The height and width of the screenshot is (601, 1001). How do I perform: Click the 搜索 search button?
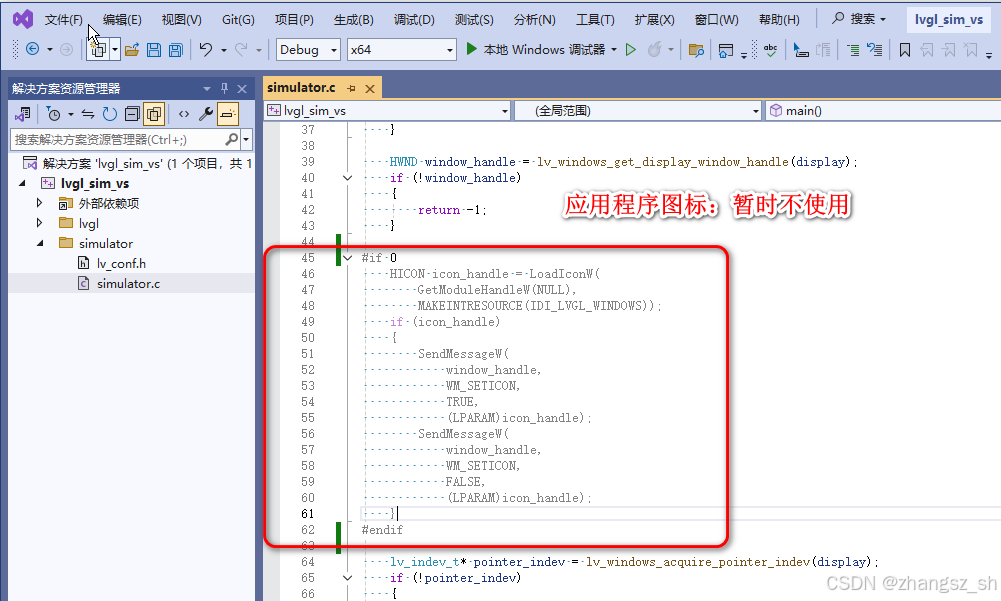[859, 19]
